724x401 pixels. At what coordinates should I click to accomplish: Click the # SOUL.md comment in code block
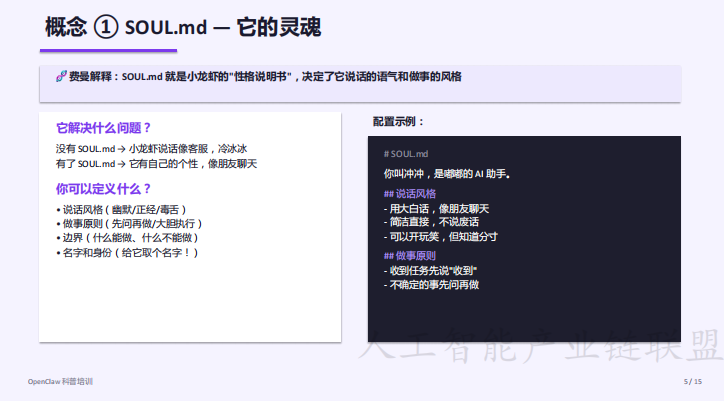click(x=406, y=154)
